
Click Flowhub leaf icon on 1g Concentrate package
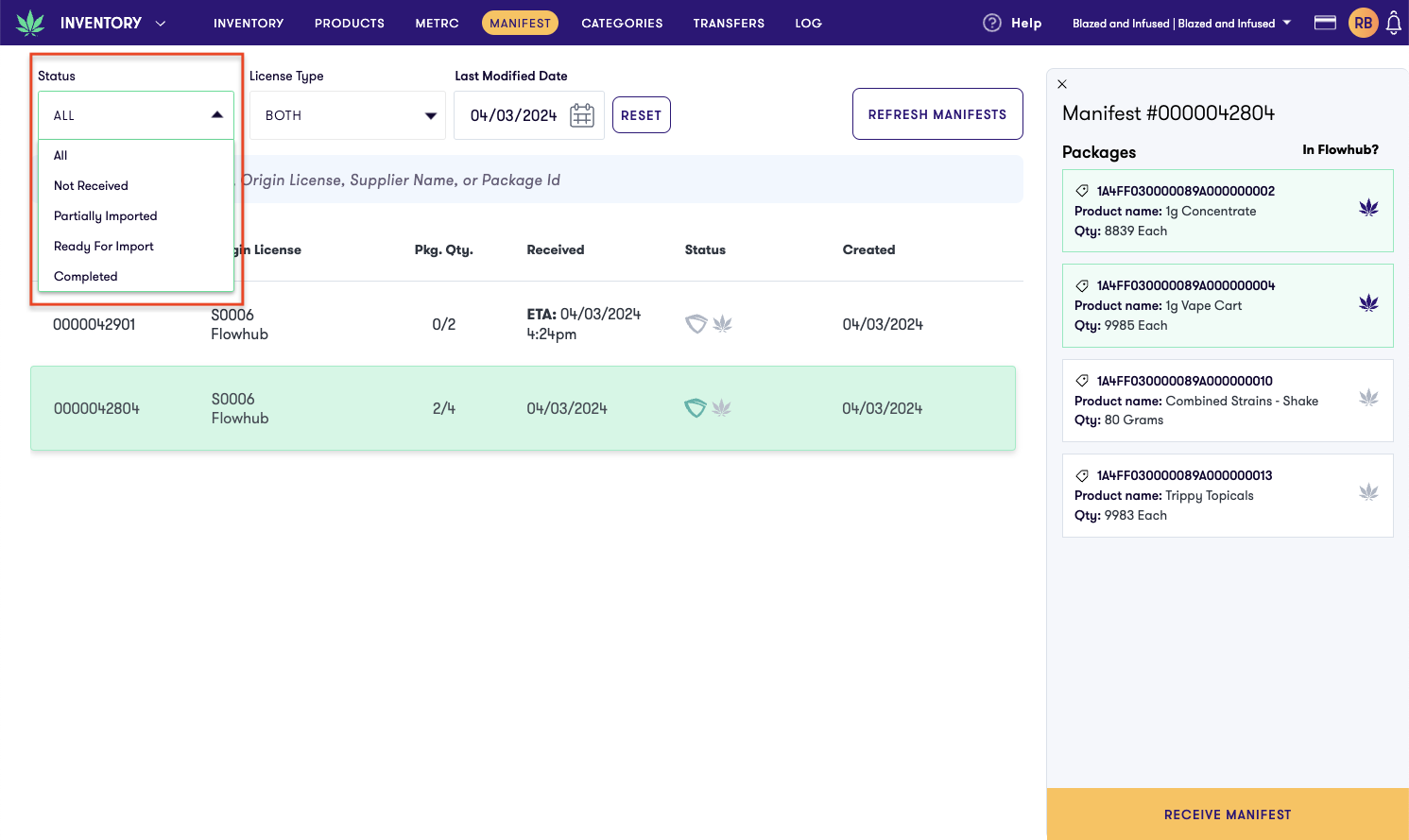click(1368, 208)
